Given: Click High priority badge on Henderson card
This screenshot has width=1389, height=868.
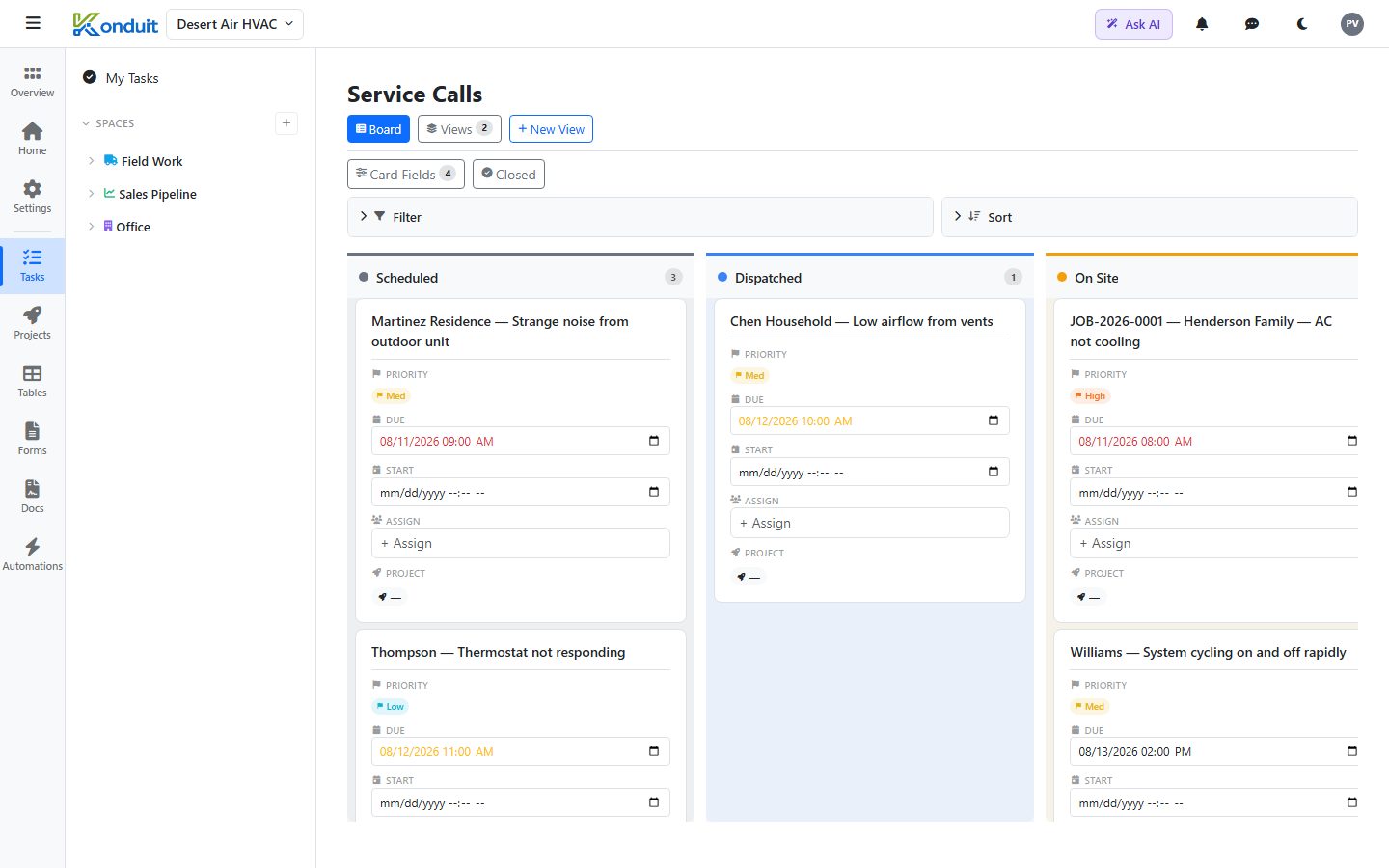Looking at the screenshot, I should tap(1091, 395).
